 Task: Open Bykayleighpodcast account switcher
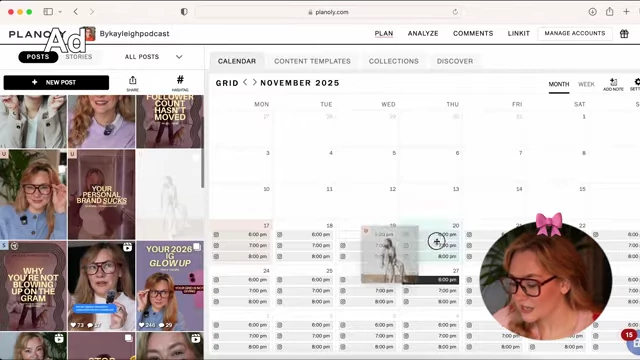pos(134,34)
